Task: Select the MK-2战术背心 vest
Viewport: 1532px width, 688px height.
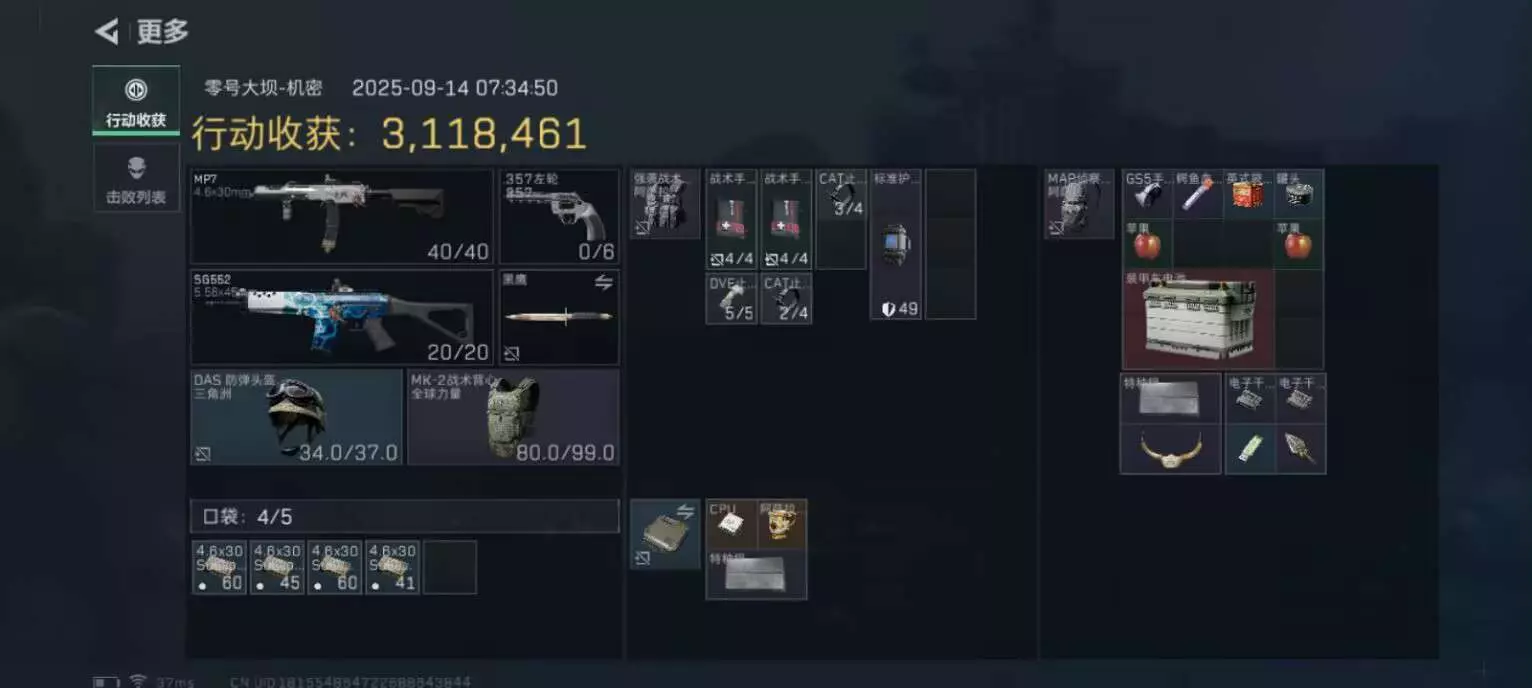Action: click(x=513, y=417)
